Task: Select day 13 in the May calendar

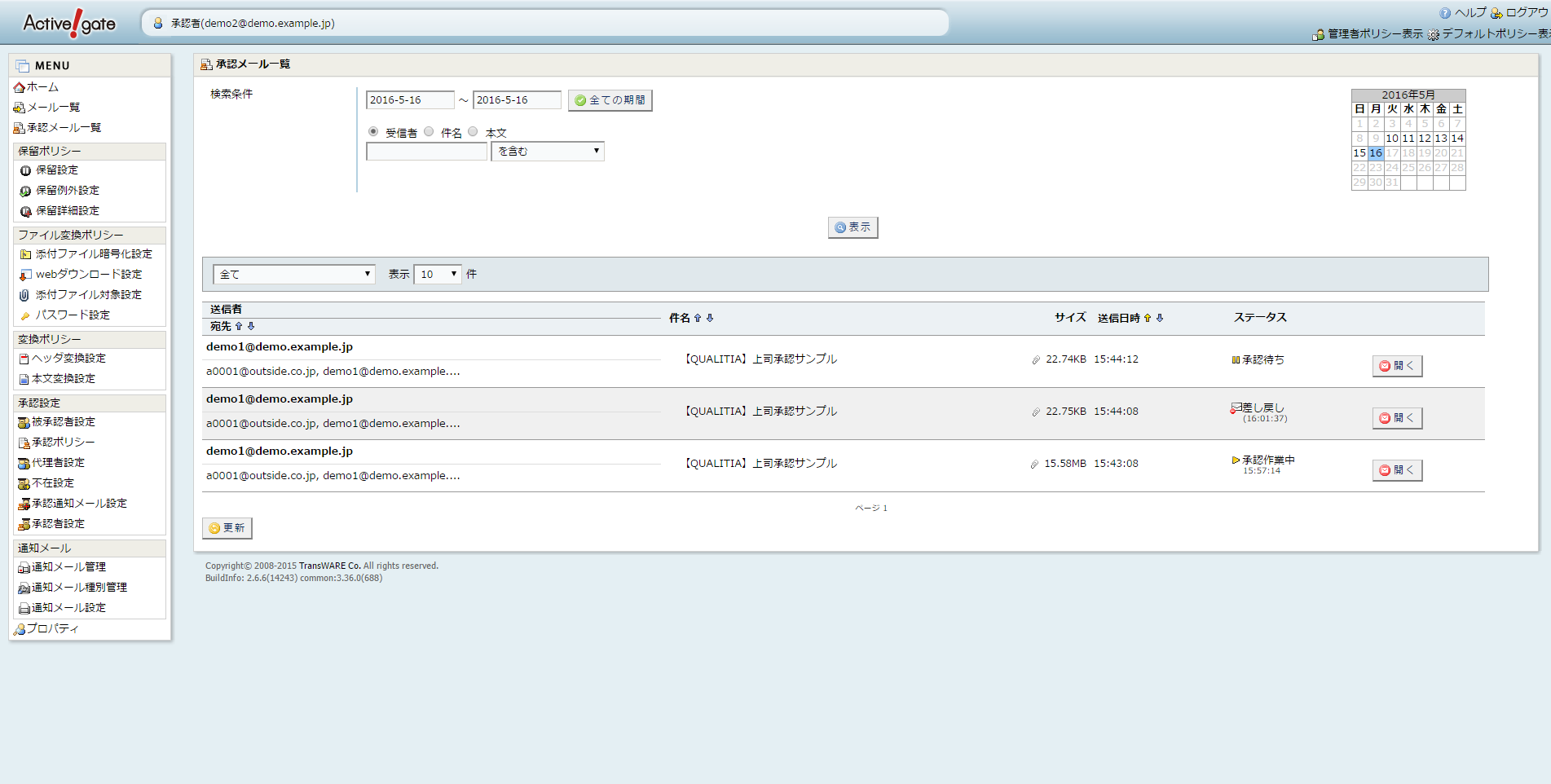Action: pyautogui.click(x=1441, y=139)
